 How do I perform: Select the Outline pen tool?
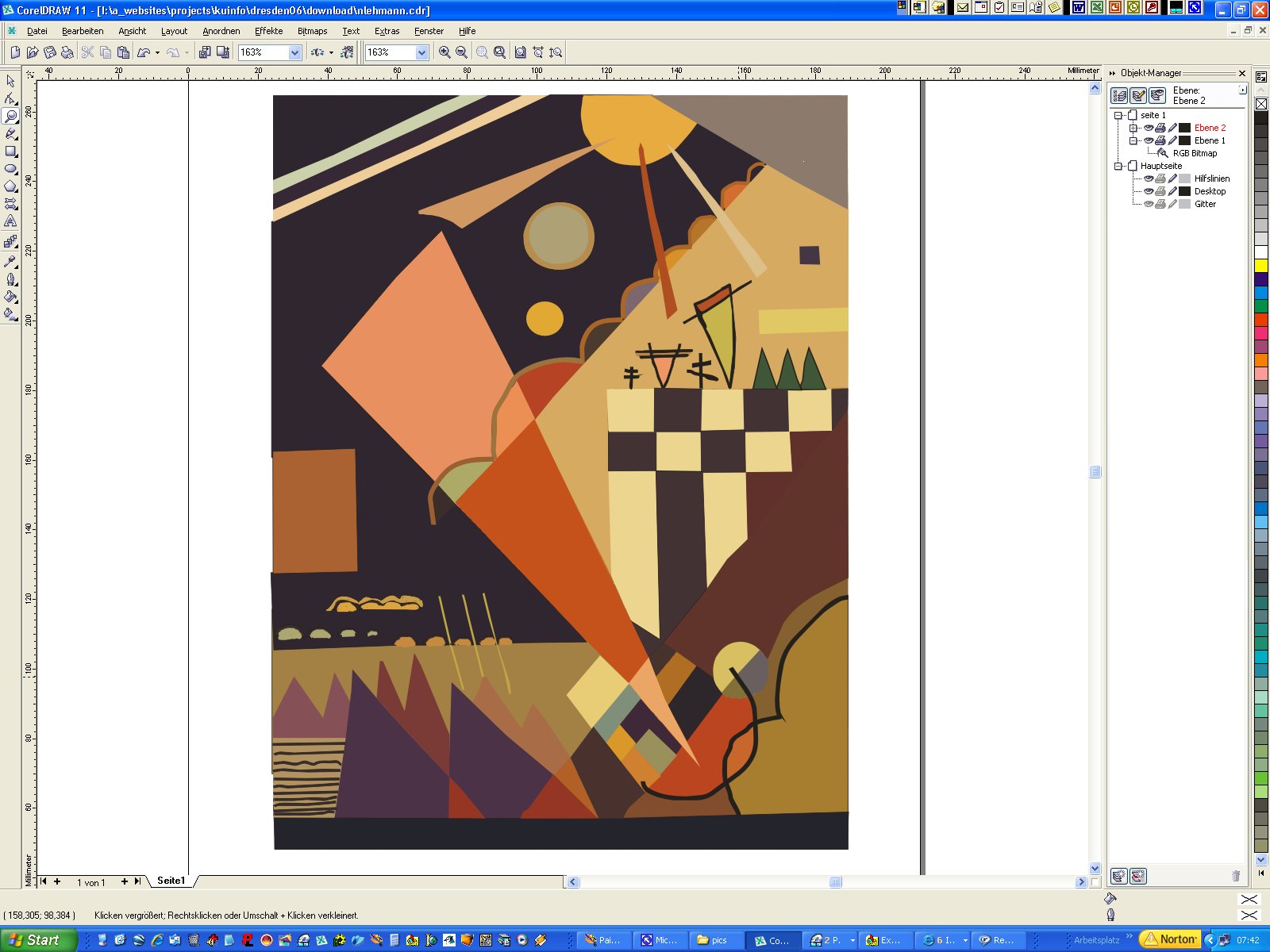tap(10, 279)
